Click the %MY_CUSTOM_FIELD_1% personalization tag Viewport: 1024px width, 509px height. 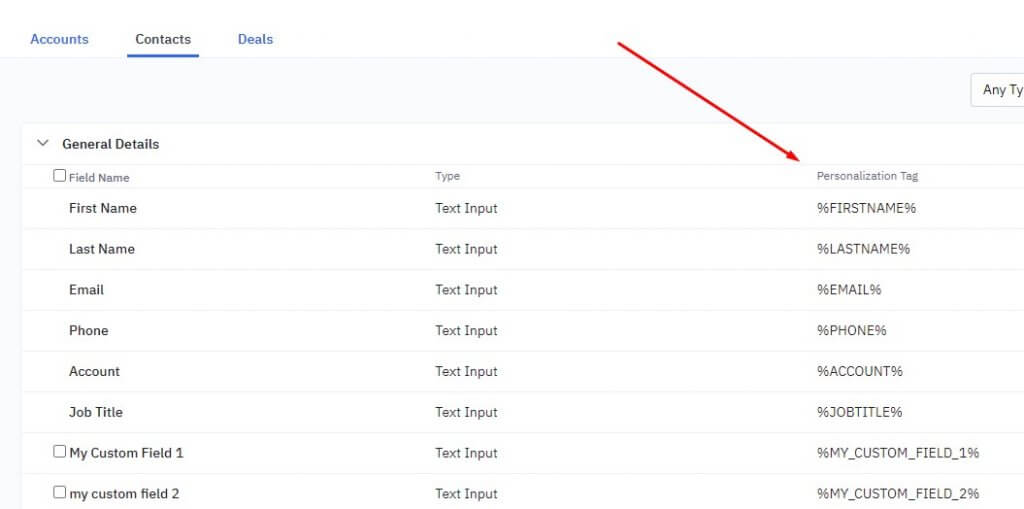click(897, 453)
